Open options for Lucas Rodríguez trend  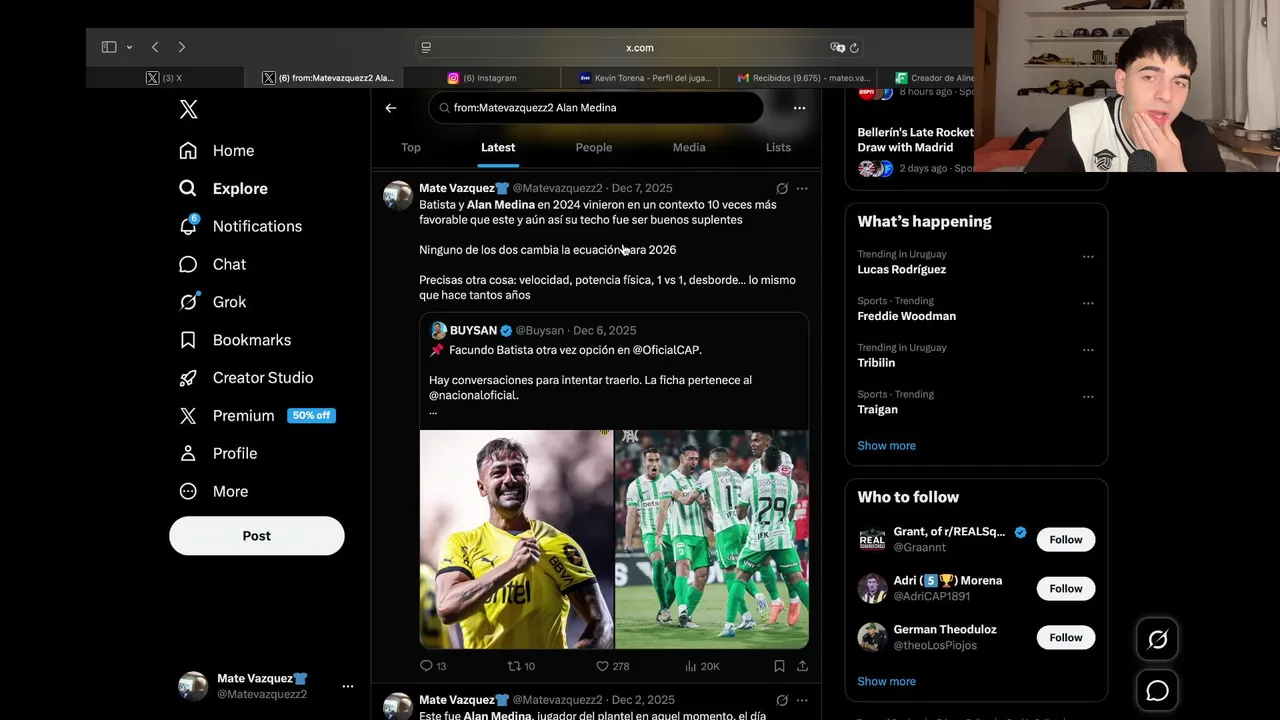point(1088,257)
